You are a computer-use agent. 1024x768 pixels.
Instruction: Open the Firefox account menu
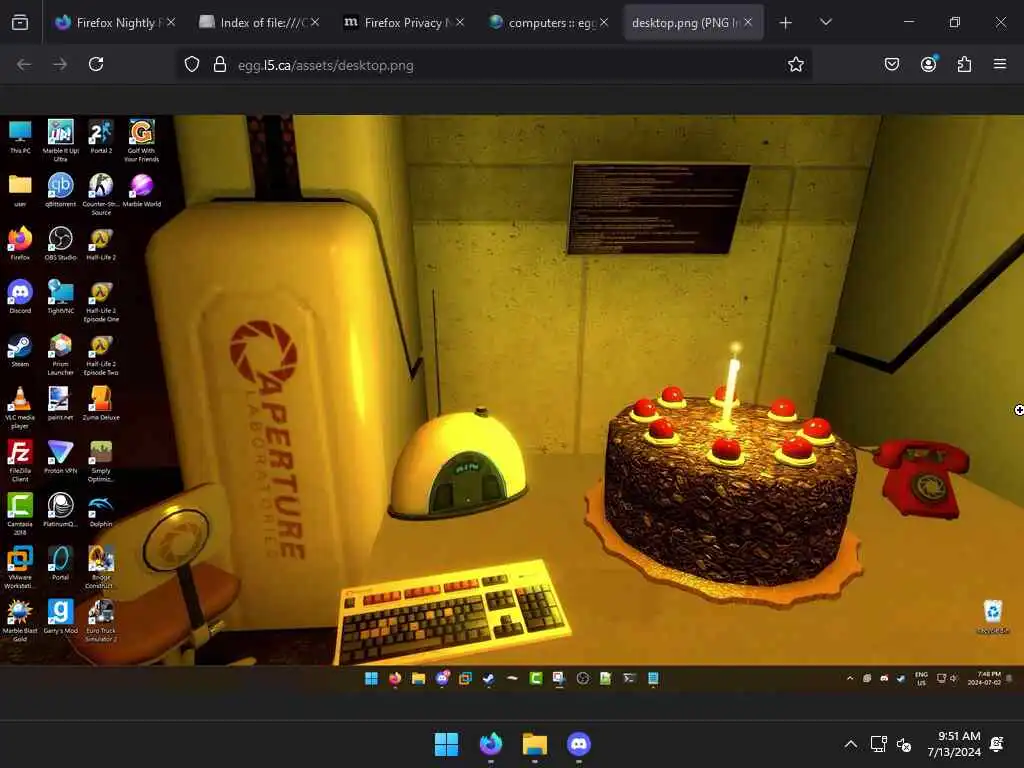pyautogui.click(x=929, y=64)
